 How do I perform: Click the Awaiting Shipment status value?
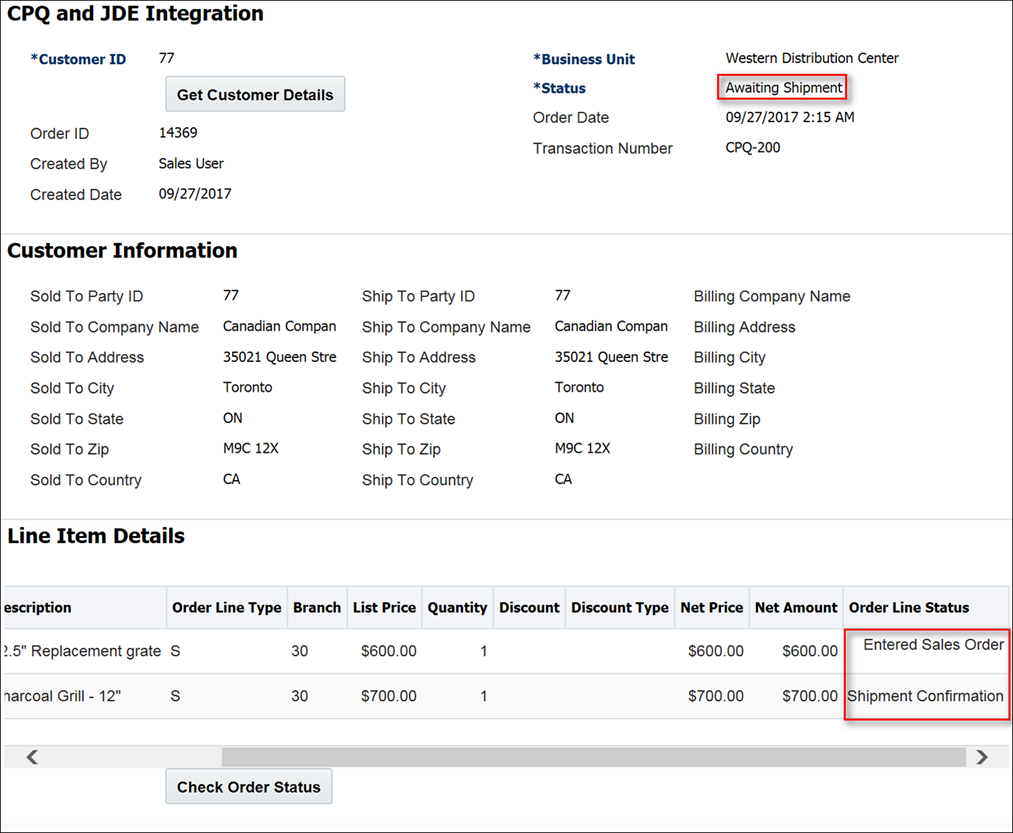click(783, 88)
